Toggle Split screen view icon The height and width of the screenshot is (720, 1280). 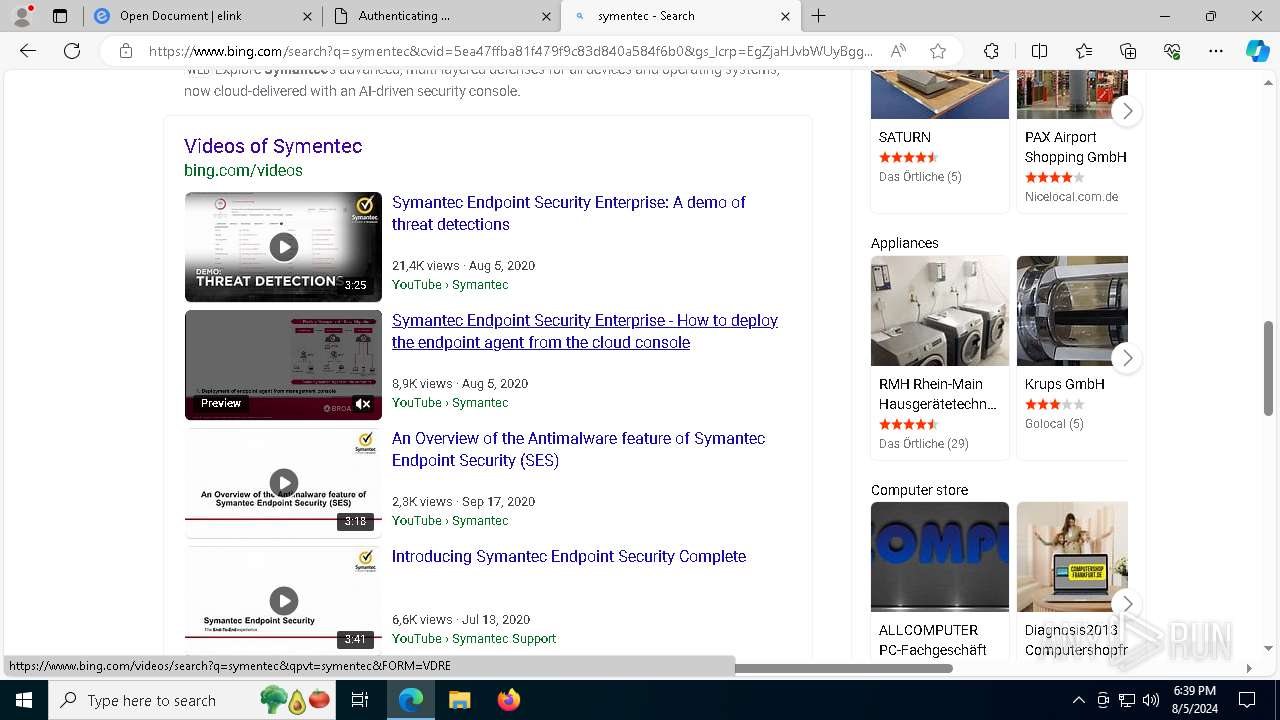tap(1039, 51)
